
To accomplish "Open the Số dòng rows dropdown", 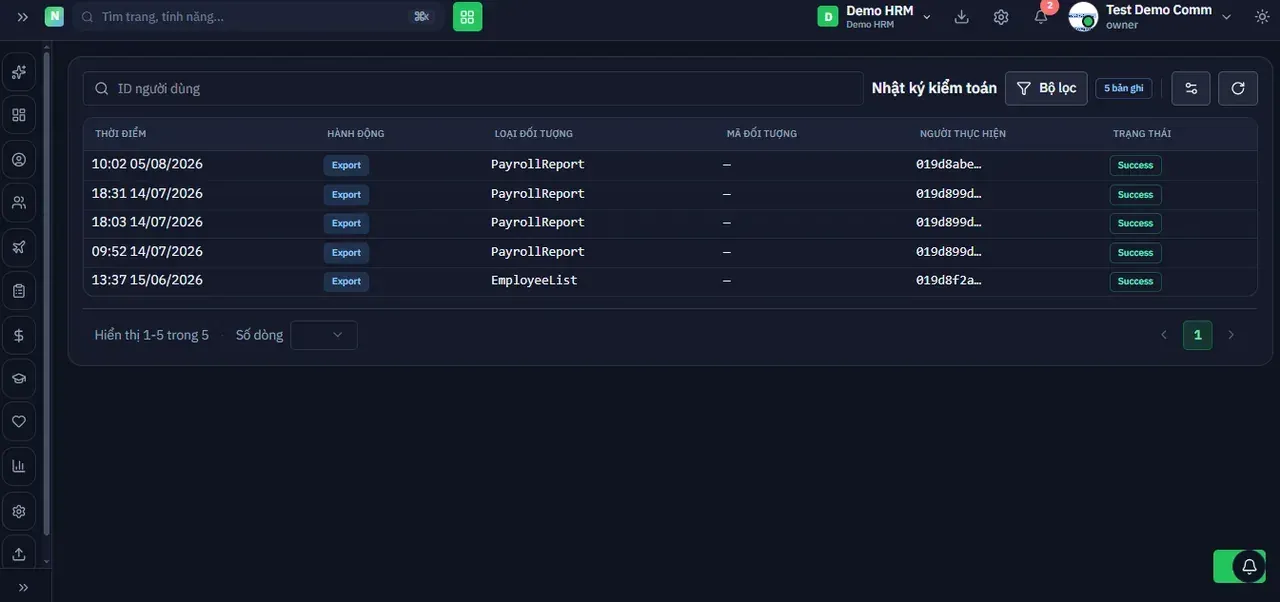I will click(x=324, y=335).
